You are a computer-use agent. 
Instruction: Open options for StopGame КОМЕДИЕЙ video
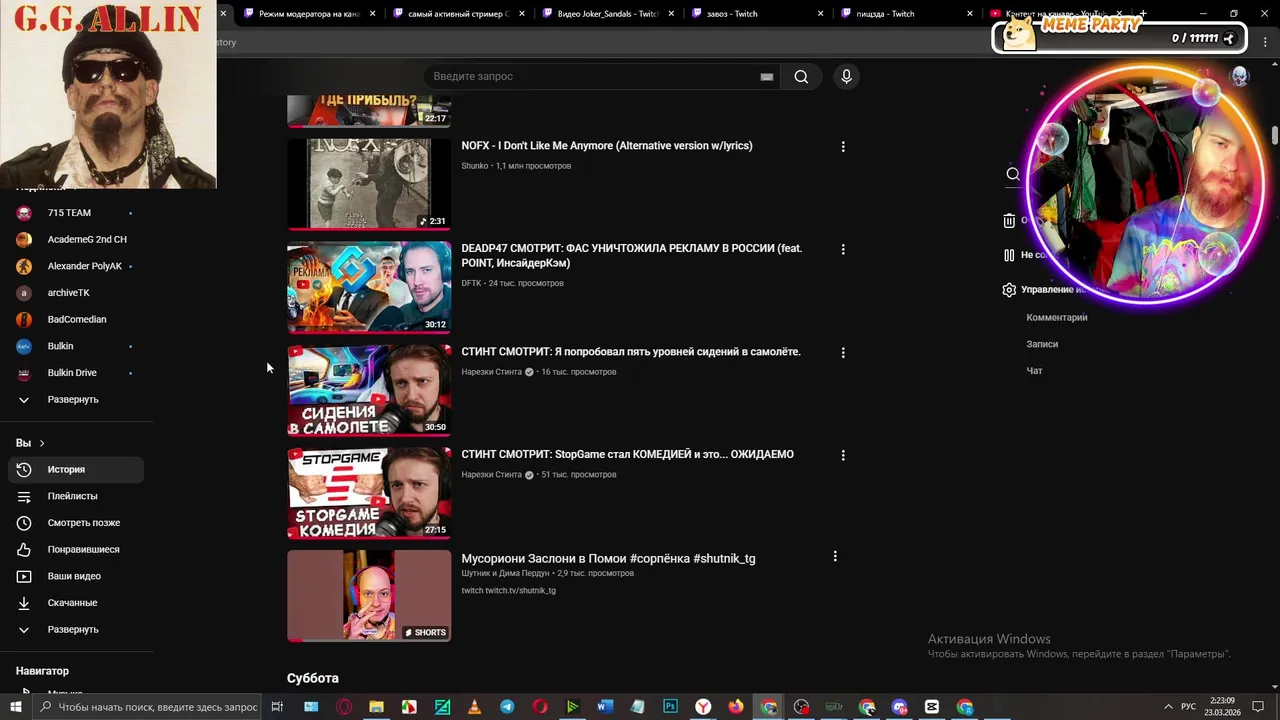pyautogui.click(x=843, y=455)
